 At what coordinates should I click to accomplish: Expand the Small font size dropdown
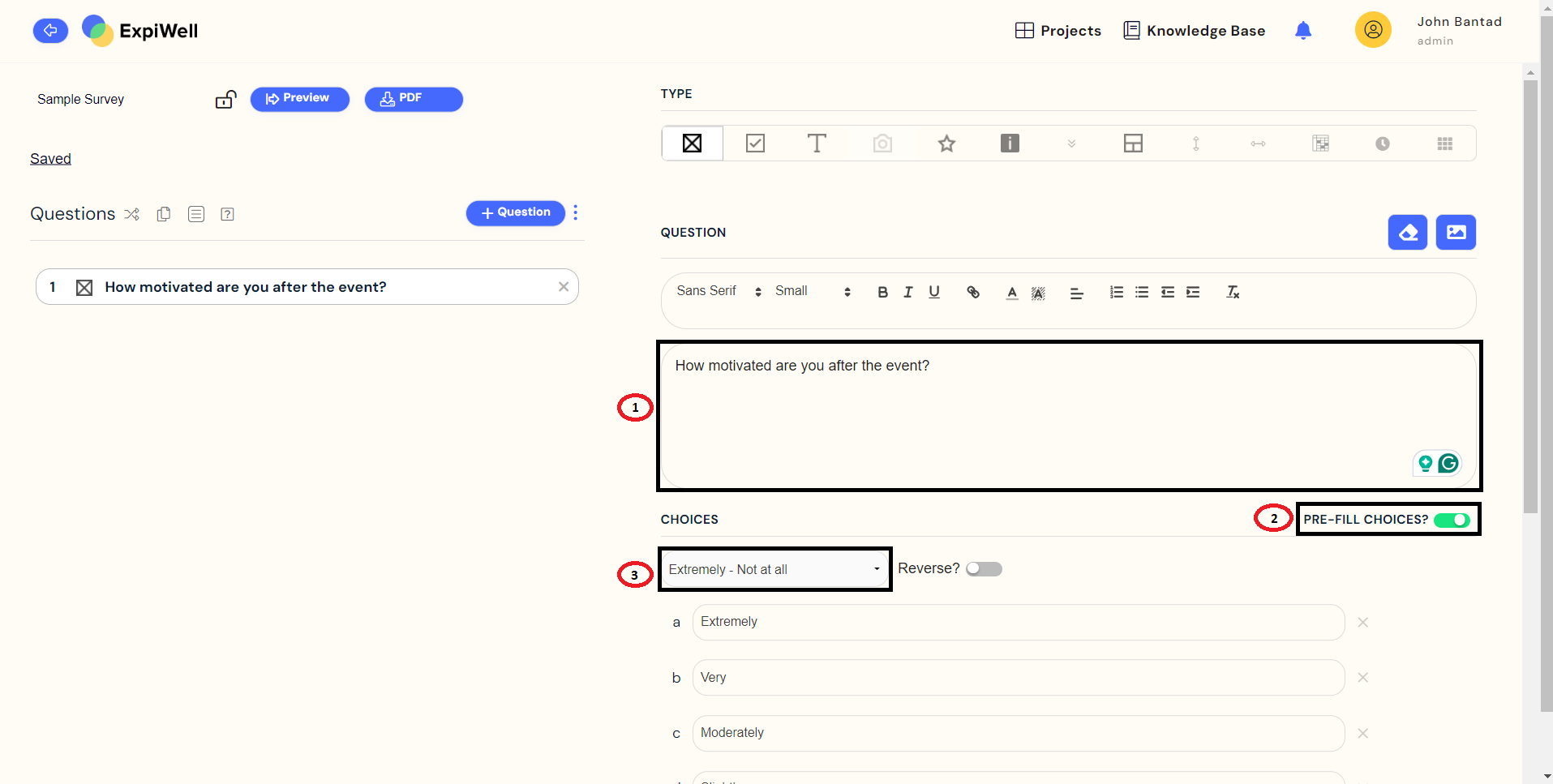click(812, 291)
